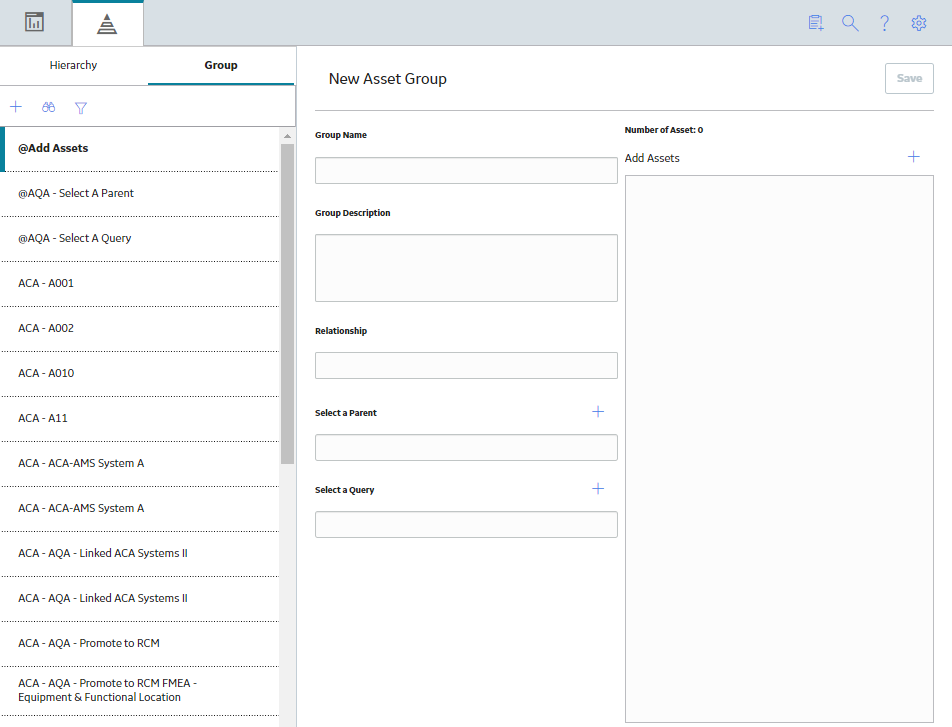Select the 'ACA - A001' group
Image resolution: width=952 pixels, height=727 pixels.
140,284
